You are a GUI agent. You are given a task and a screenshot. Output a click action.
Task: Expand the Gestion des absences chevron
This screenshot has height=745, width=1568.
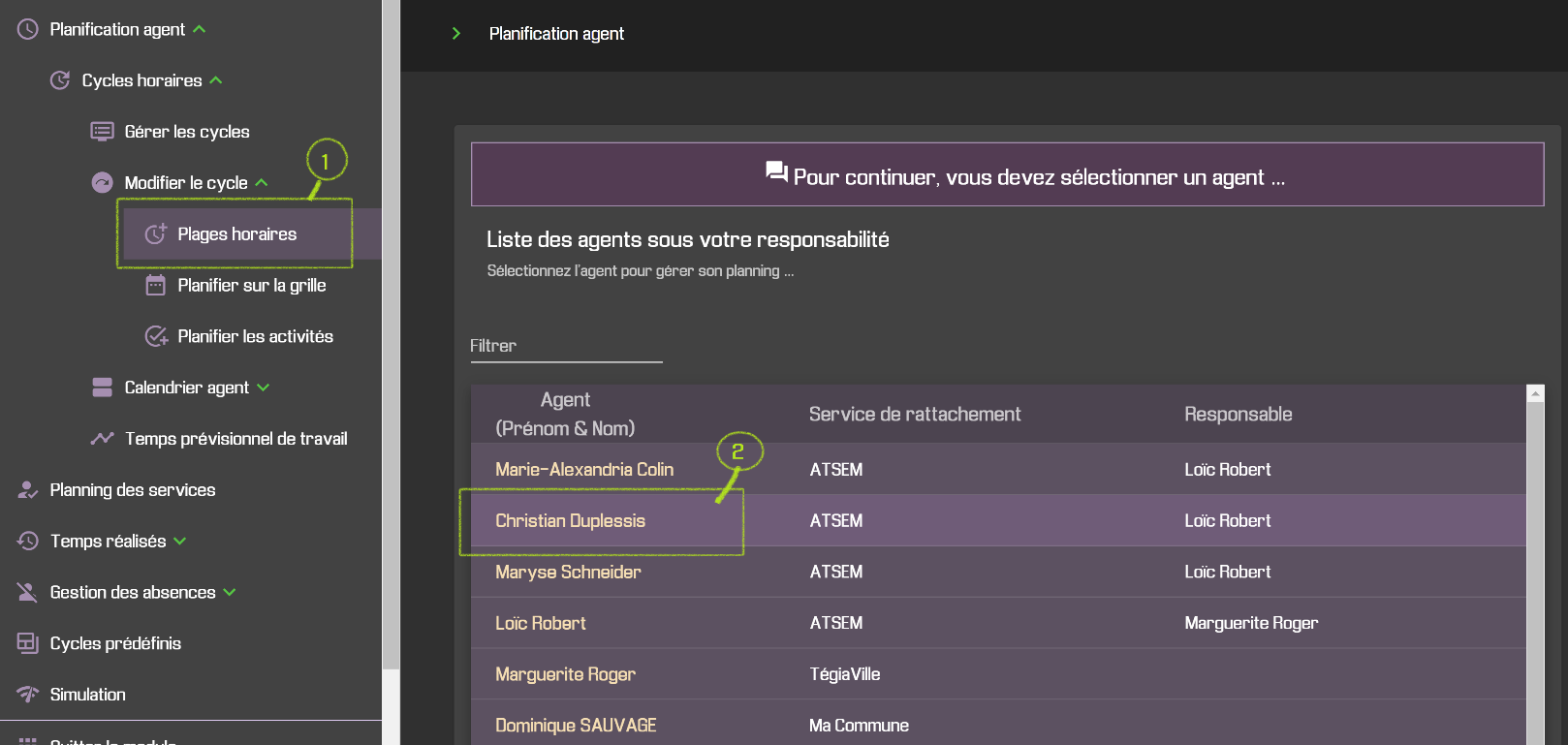[230, 592]
